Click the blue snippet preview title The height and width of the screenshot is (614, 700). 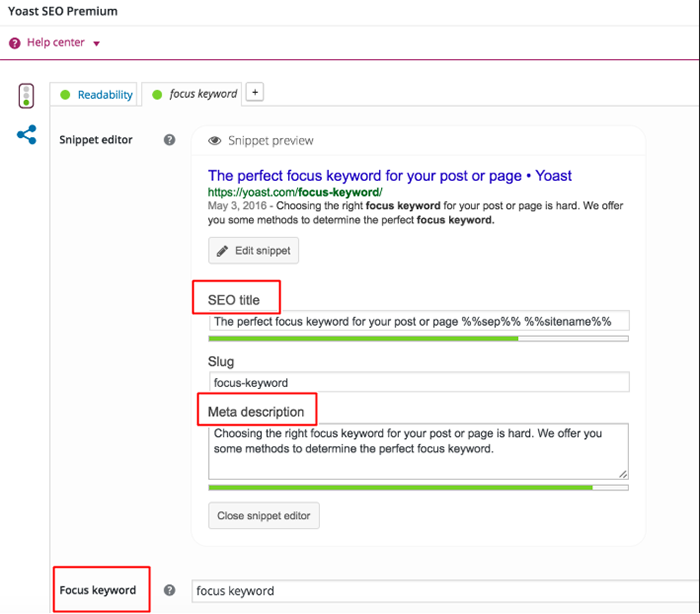(x=389, y=176)
